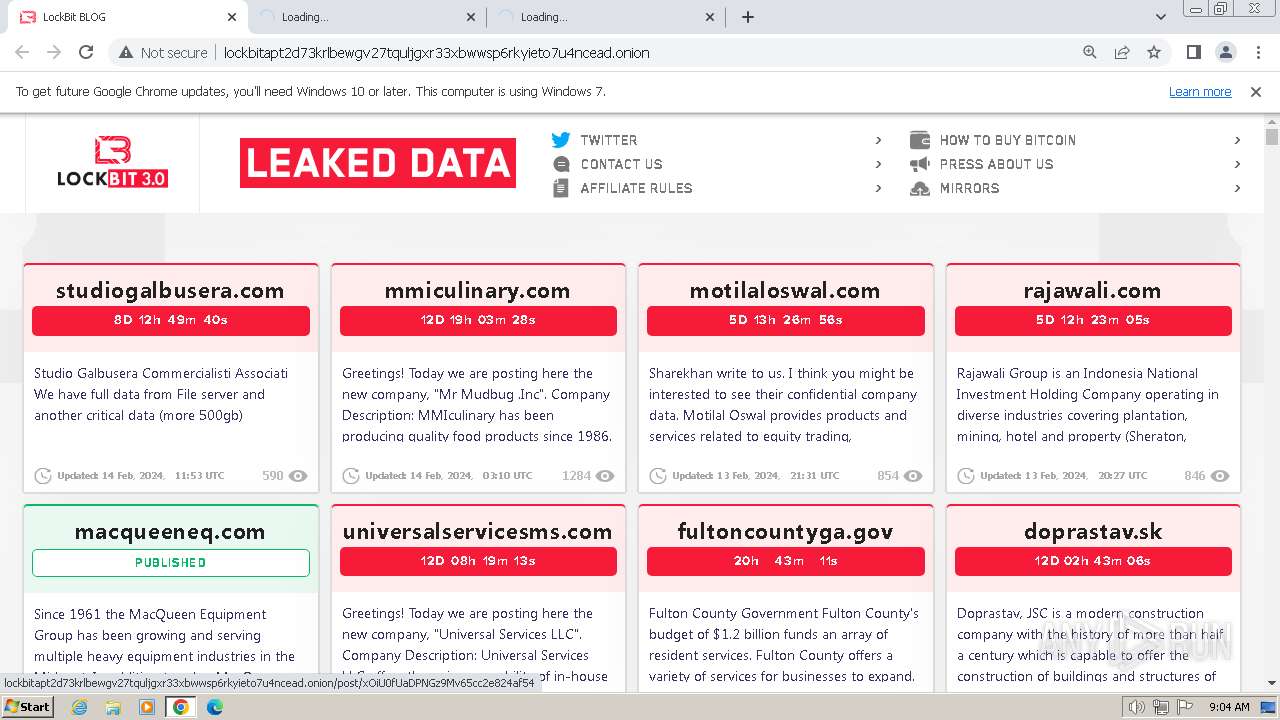Expand the Contact Us chevron
The width and height of the screenshot is (1280, 720).
click(878, 164)
